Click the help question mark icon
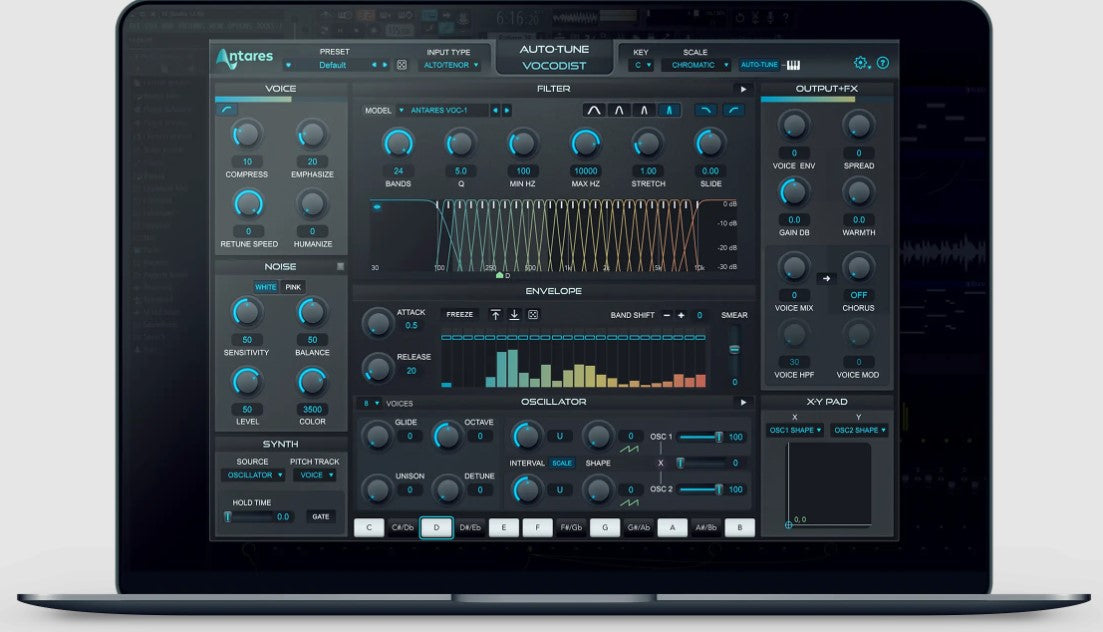The height and width of the screenshot is (632, 1103). click(883, 63)
